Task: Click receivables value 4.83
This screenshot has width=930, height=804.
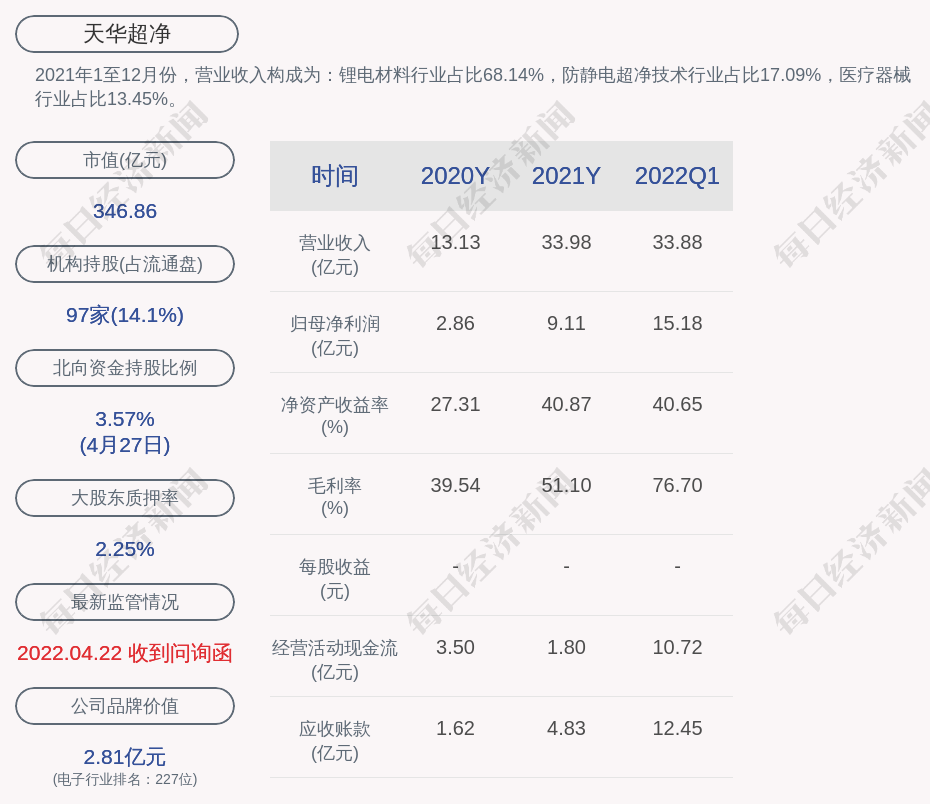Action: (x=566, y=729)
